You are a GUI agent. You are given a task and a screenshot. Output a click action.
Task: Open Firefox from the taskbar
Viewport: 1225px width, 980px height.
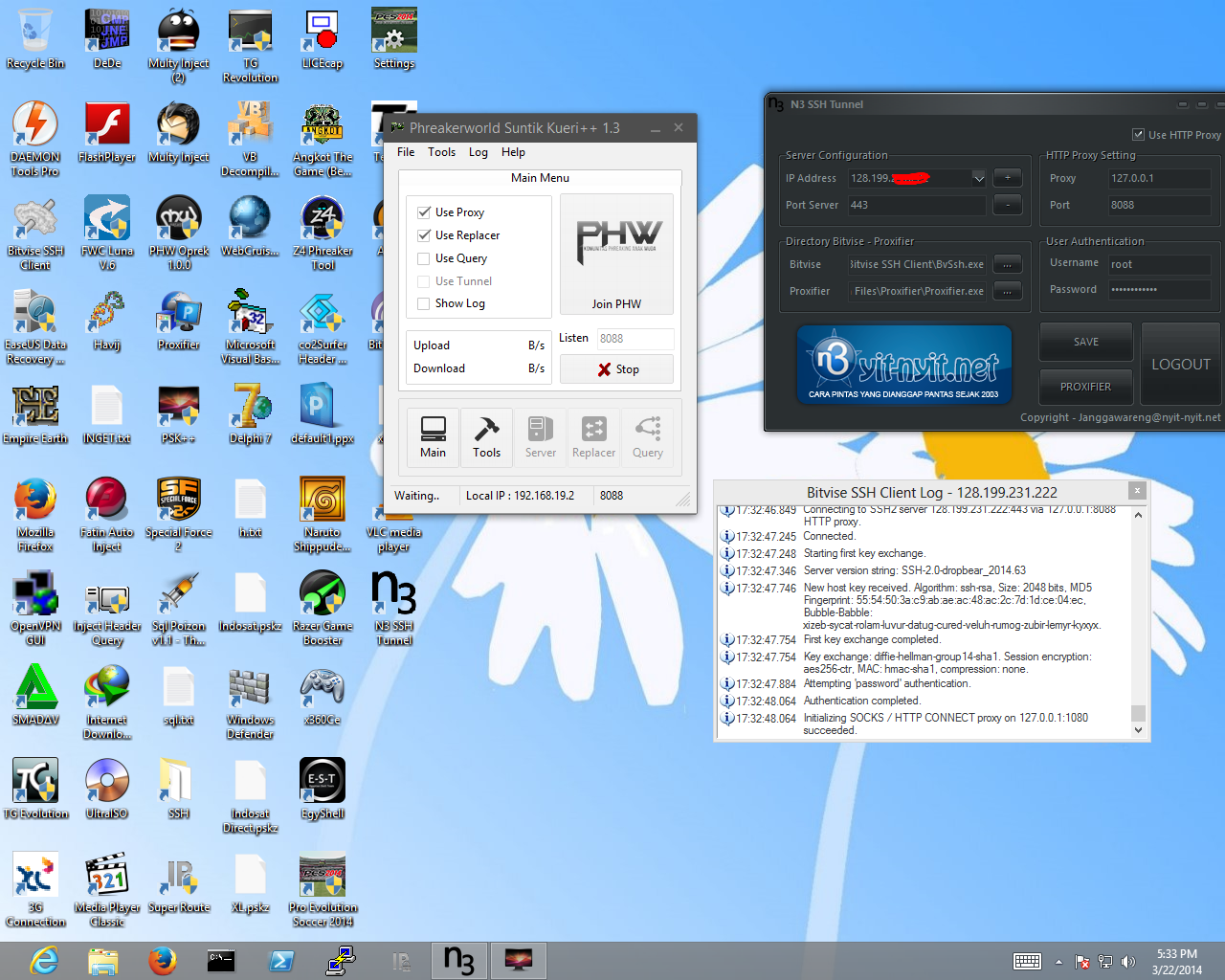[x=163, y=961]
